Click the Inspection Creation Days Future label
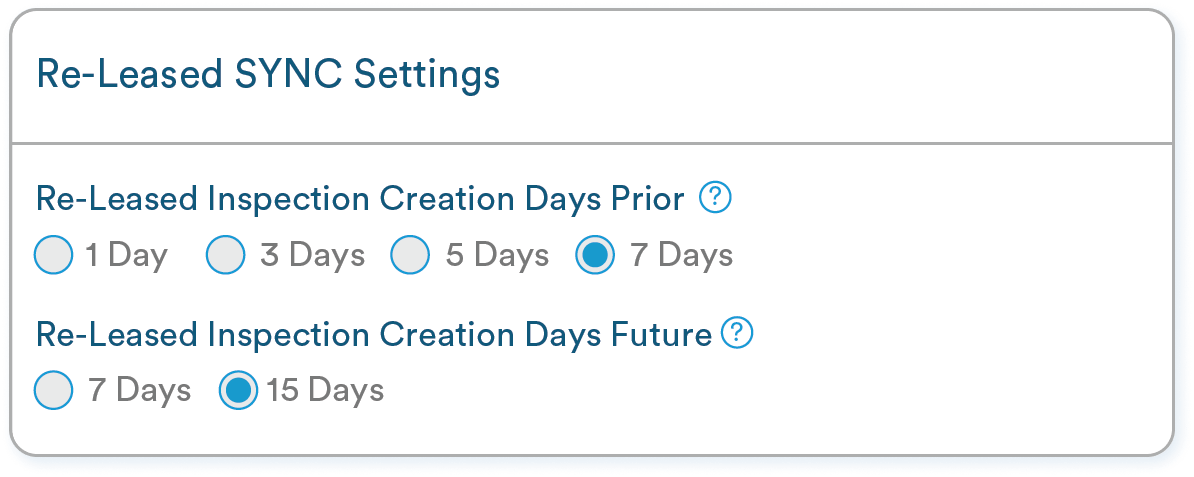 point(374,334)
